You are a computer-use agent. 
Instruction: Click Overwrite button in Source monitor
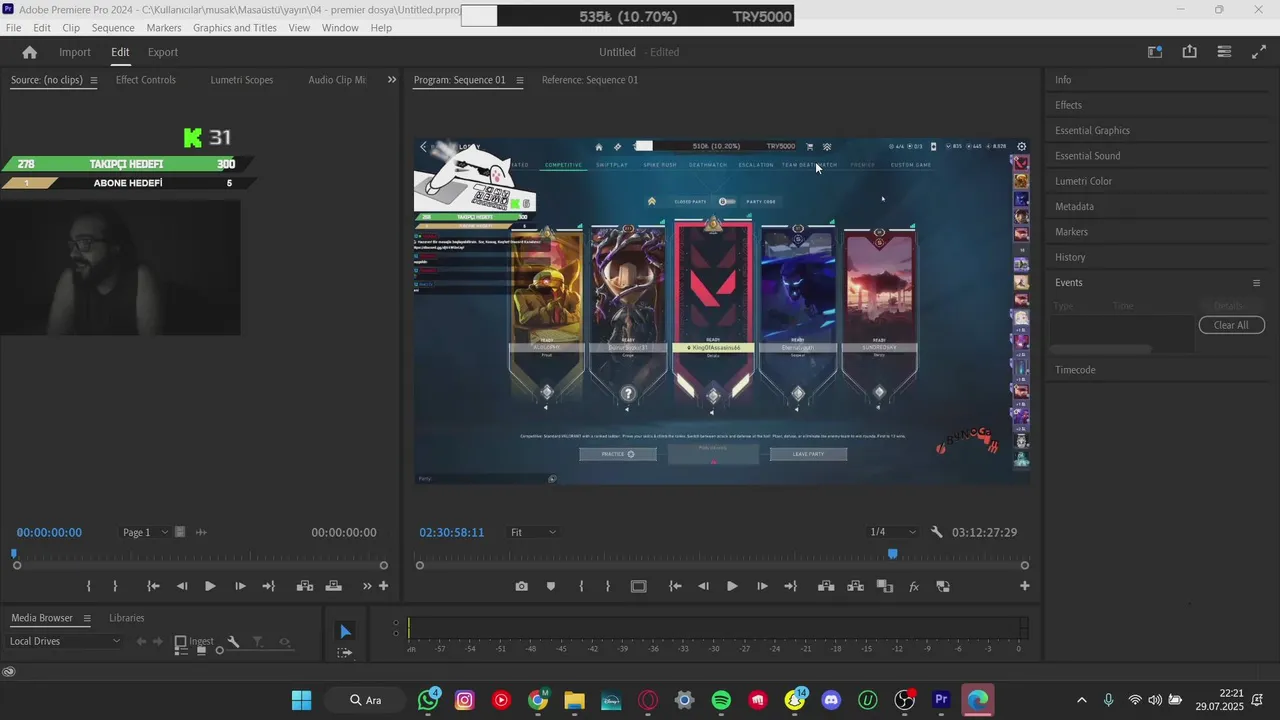334,586
